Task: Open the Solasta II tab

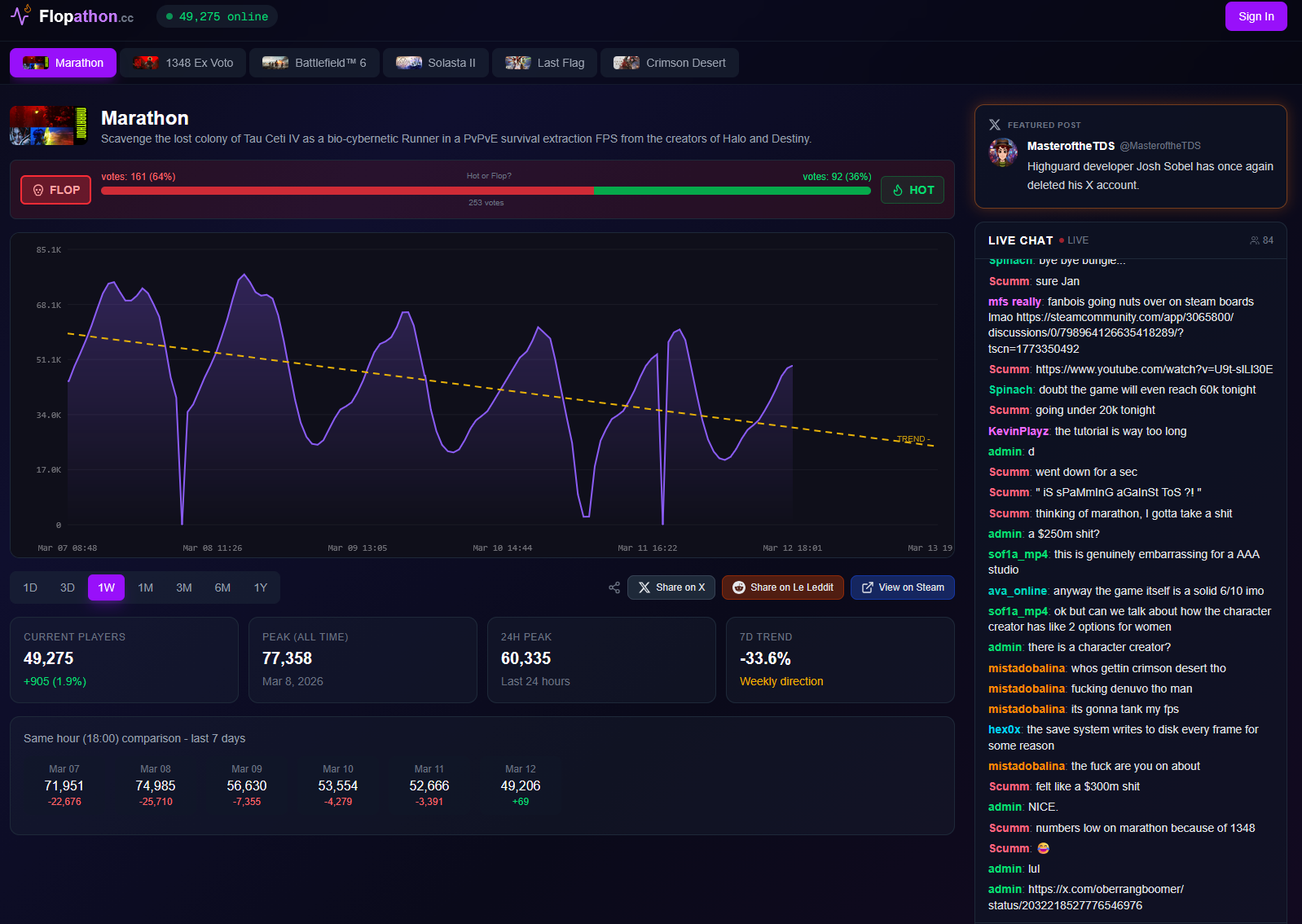Action: pos(436,63)
